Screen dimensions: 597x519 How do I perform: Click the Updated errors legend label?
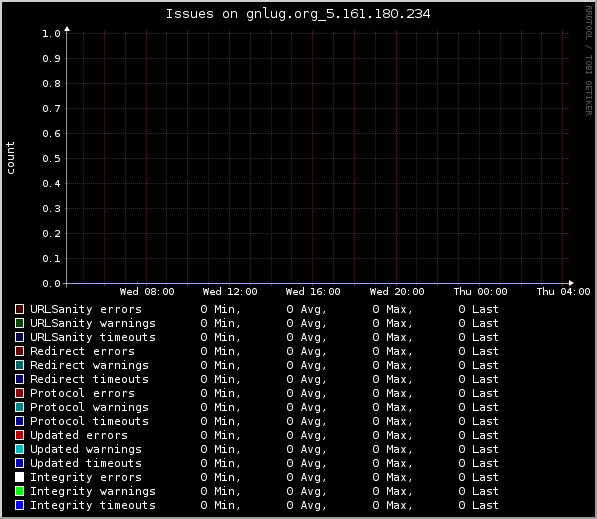point(79,435)
